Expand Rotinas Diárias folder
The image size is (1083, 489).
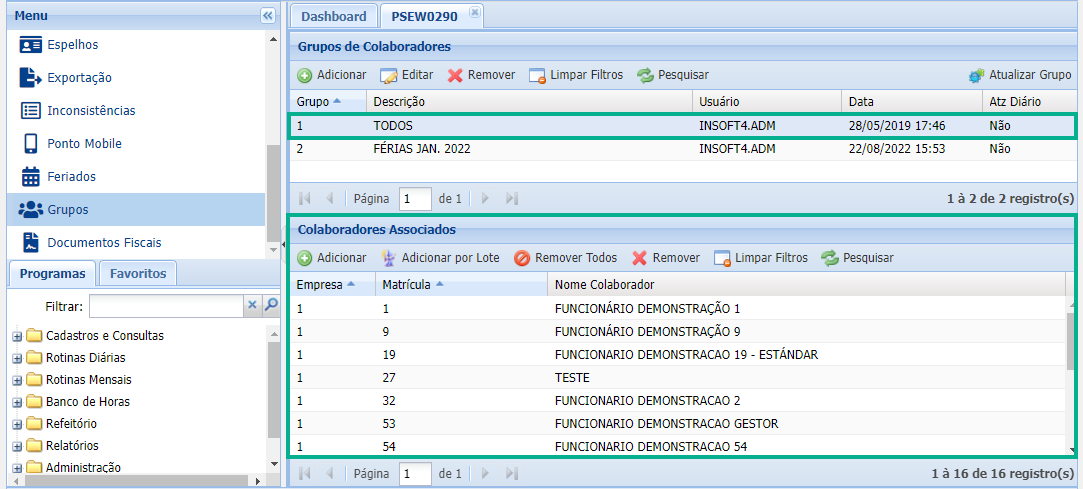[x=17, y=358]
